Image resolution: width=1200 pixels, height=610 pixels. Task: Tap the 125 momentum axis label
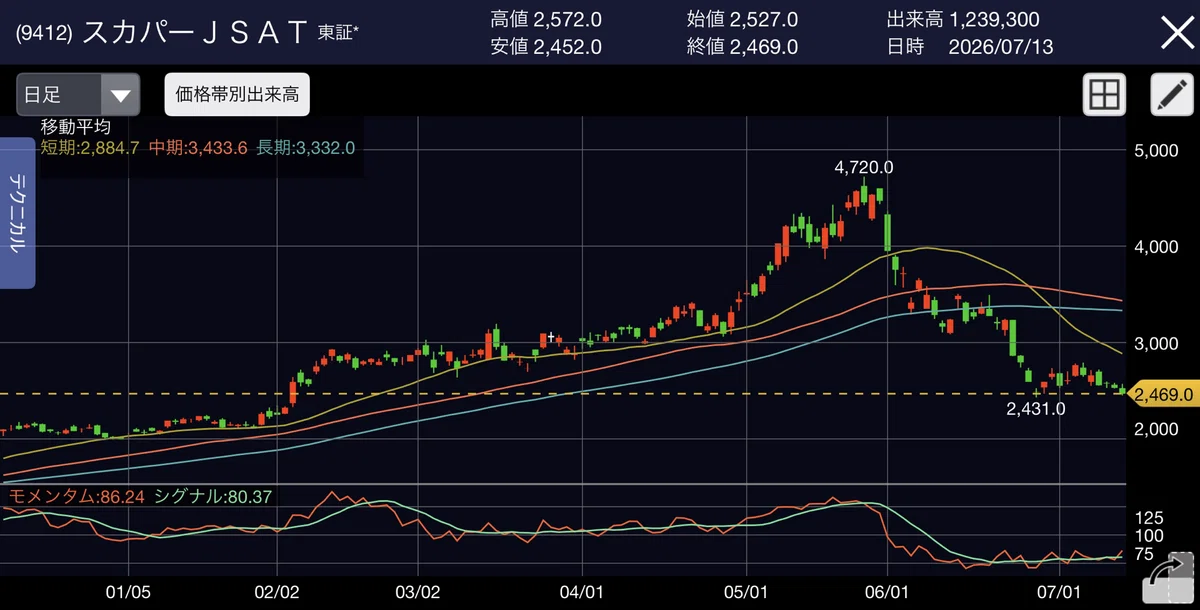[x=1147, y=517]
